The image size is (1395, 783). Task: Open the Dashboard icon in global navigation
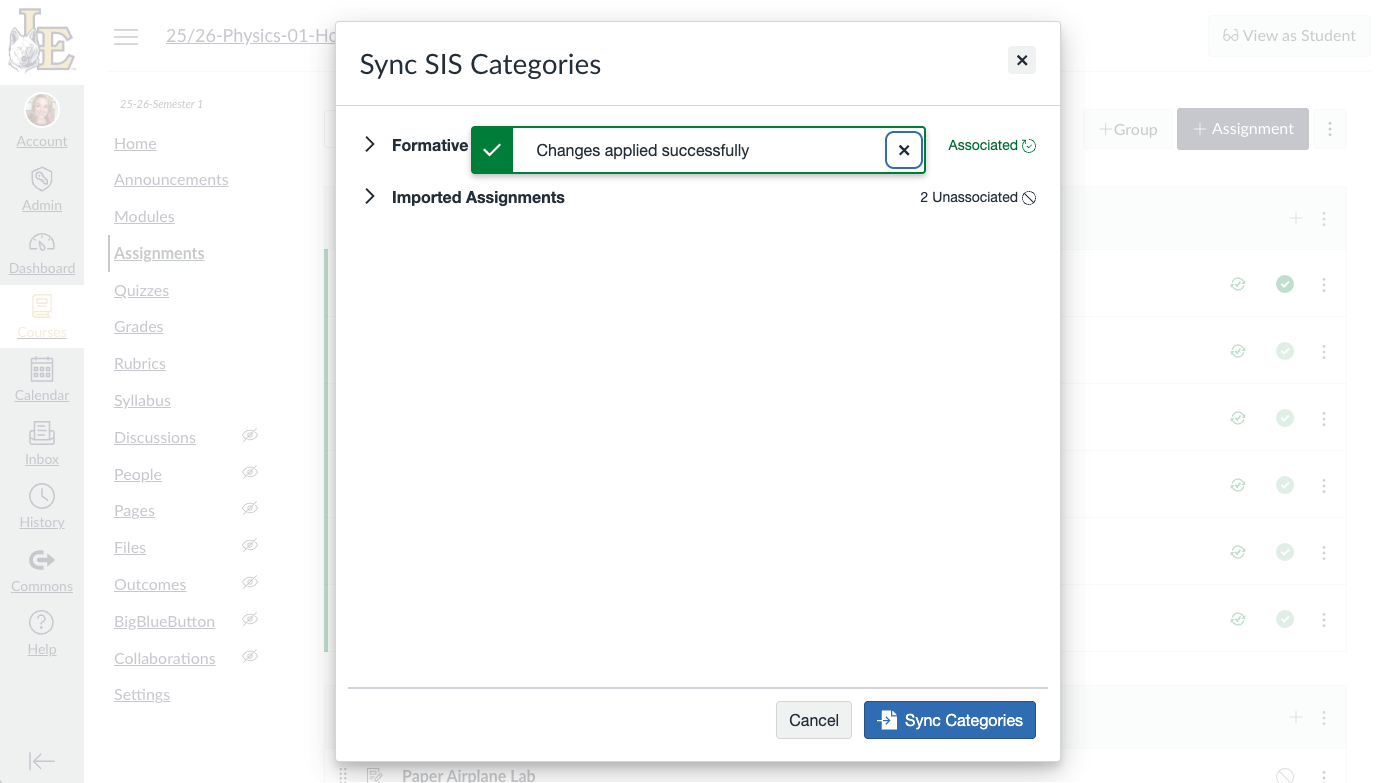coord(42,243)
